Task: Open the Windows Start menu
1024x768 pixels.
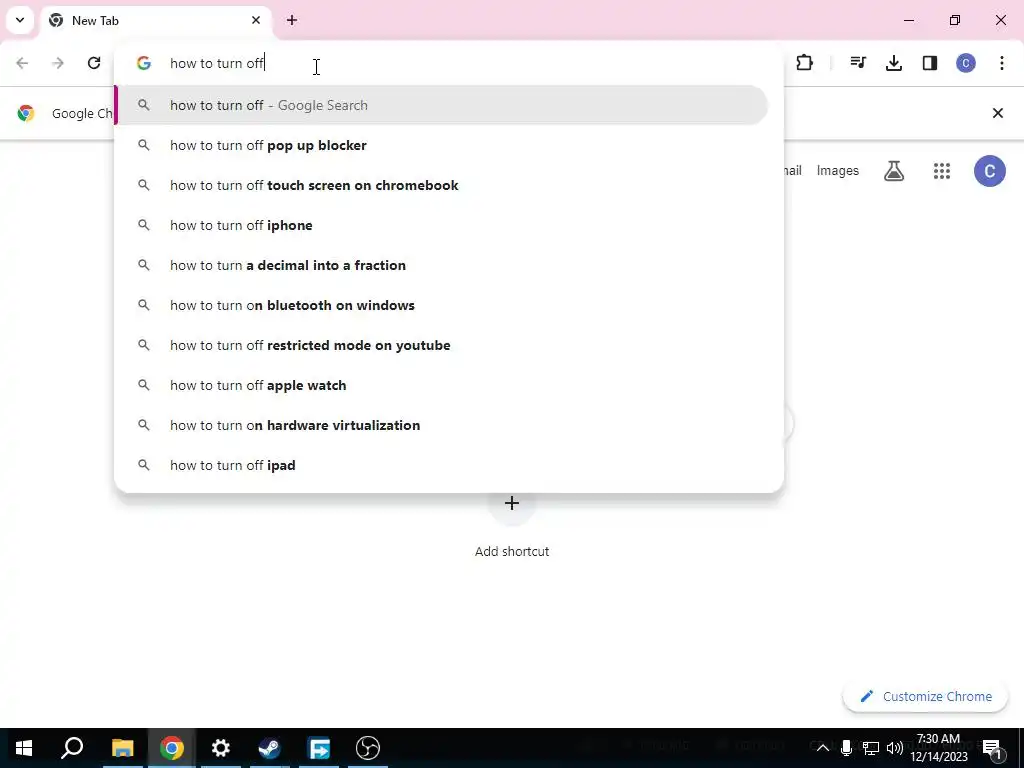Action: 24,748
